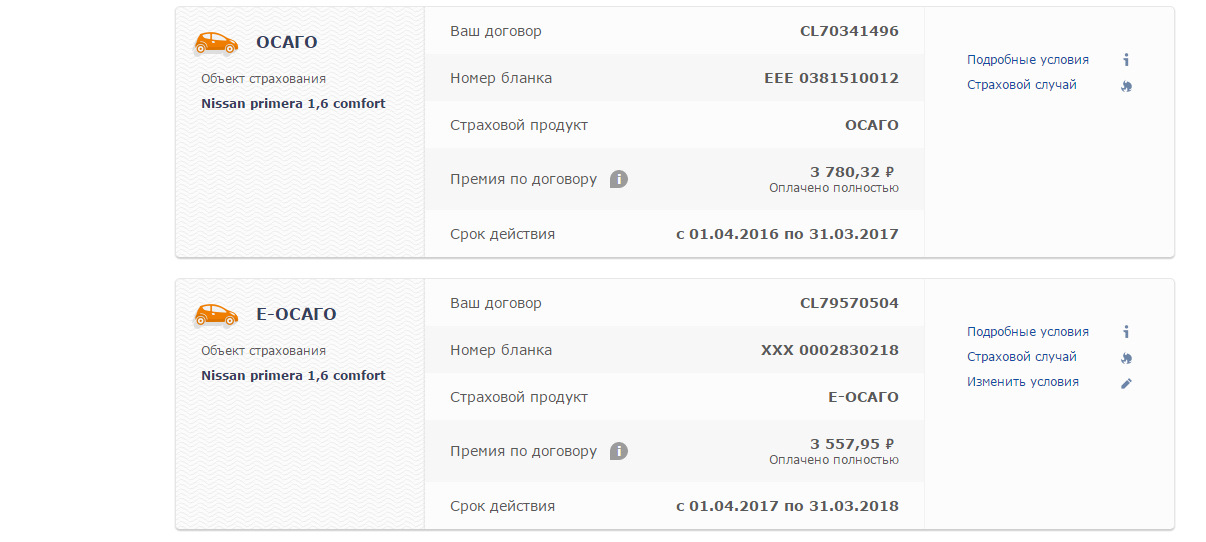Viewport: 1206px width, 542px height.
Task: Click the details info icon for the Е-ОСАГО policy
Action: tap(1126, 332)
